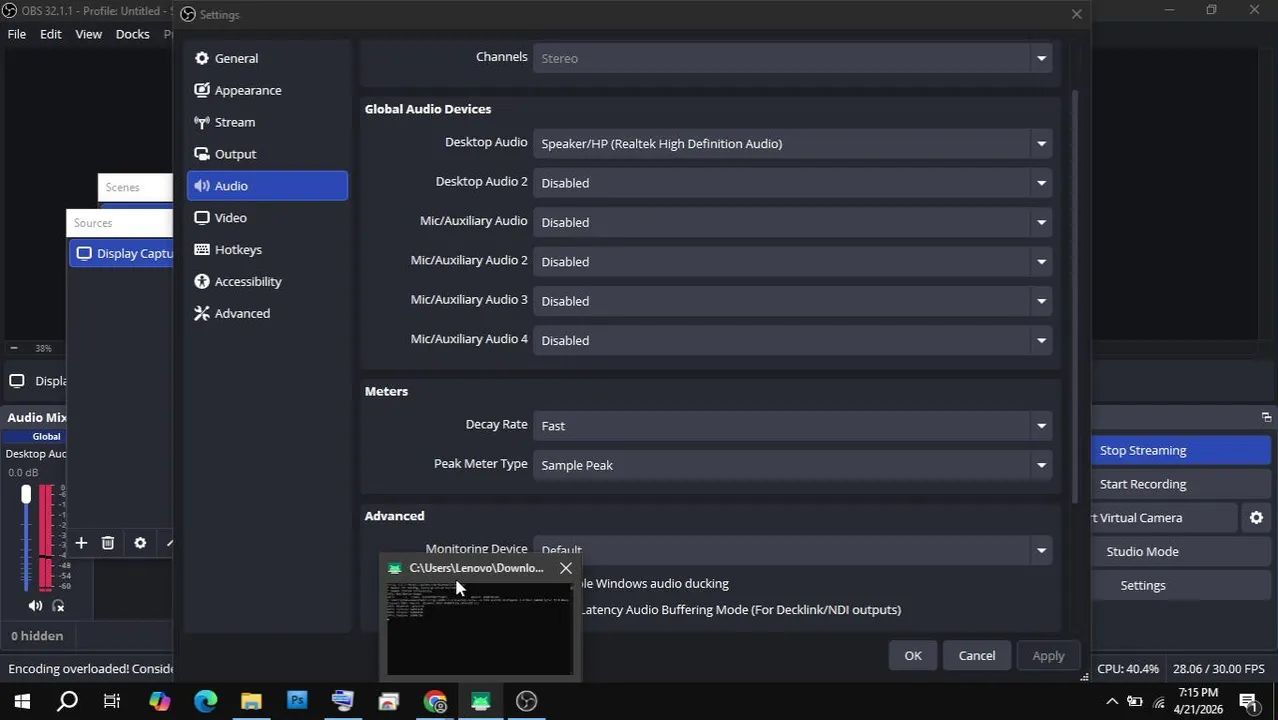Screen dimensions: 1278x720
Task: Close the taskbar preview thumbnail
Action: pos(566,568)
